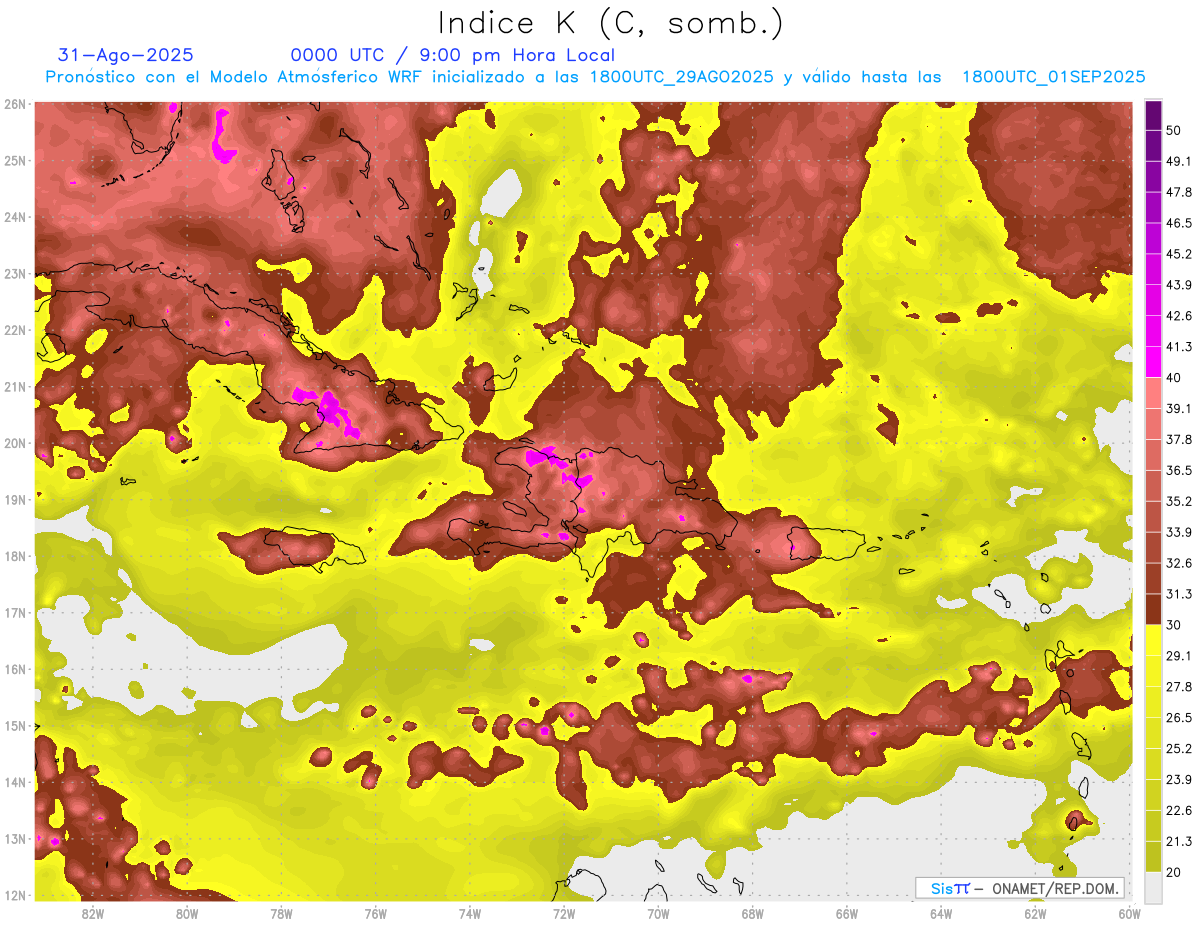The image size is (1200, 927).
Task: Click the "23N" latitude label
Action: tap(15, 273)
